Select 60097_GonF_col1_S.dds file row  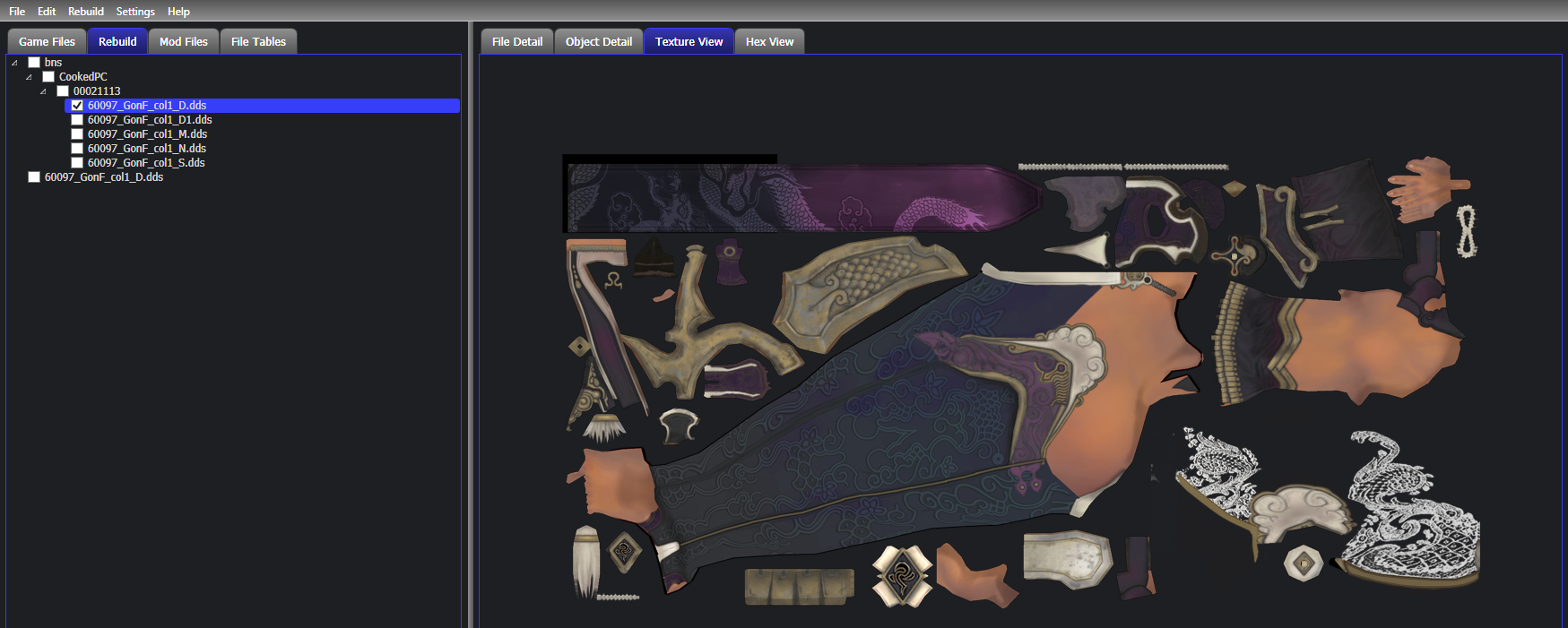[x=146, y=163]
